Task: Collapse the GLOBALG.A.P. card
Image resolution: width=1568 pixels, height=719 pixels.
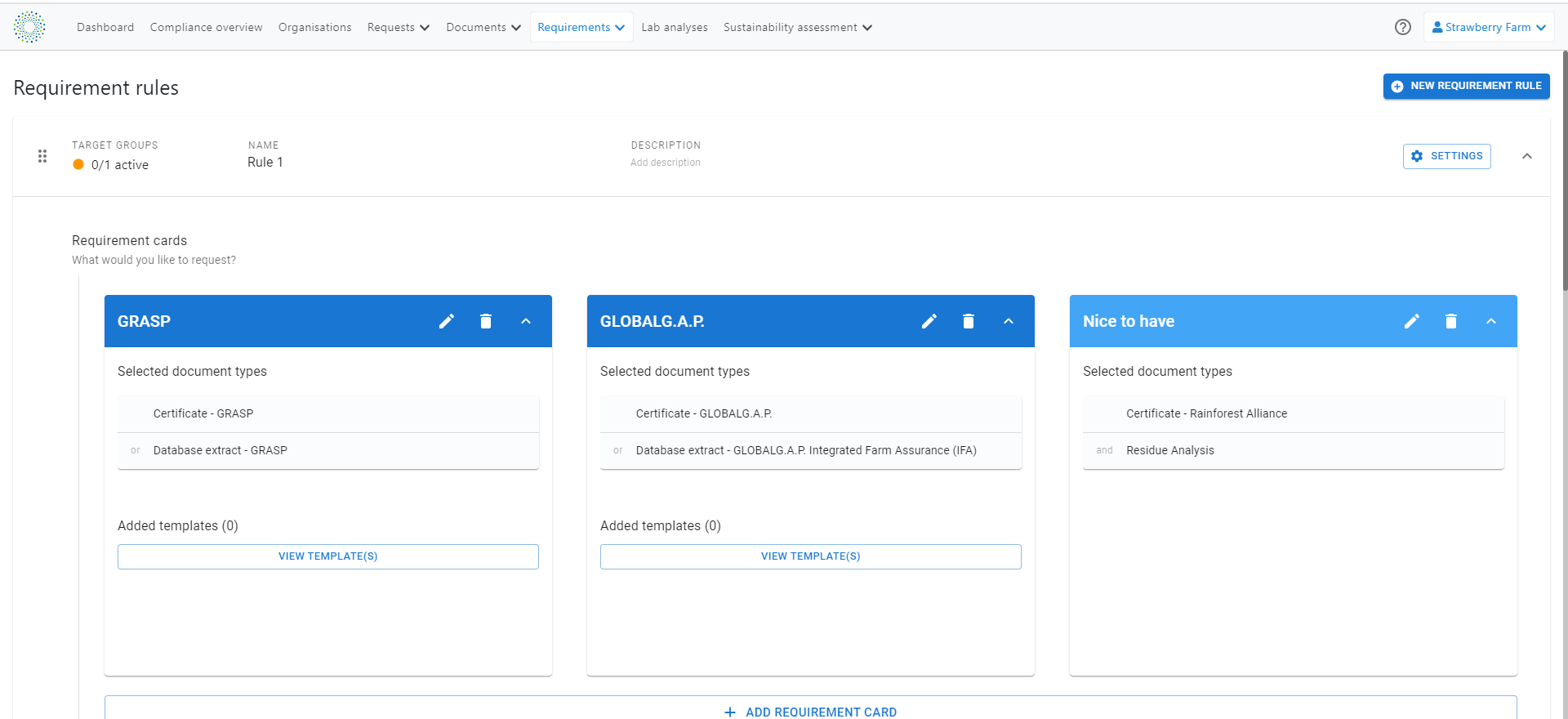Action: (1009, 321)
